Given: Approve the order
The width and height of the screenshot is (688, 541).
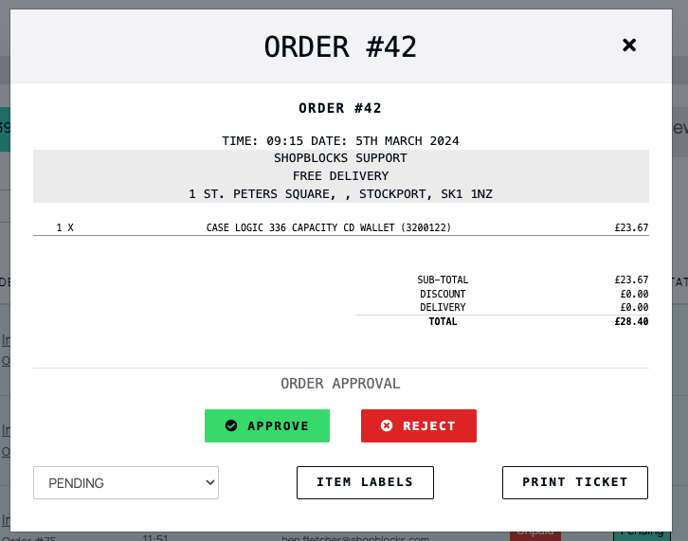Looking at the screenshot, I should pyautogui.click(x=267, y=426).
